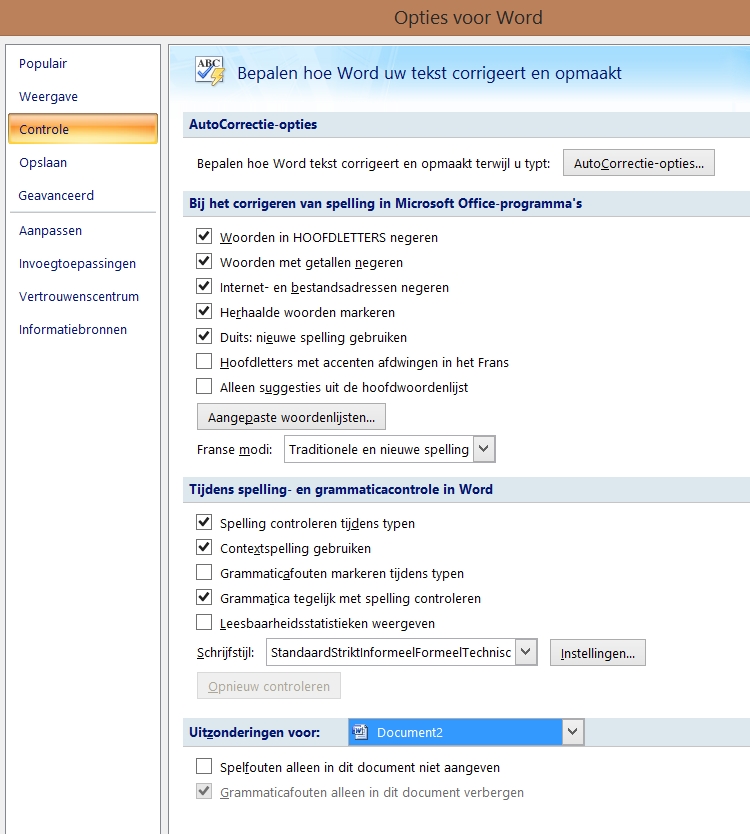750x834 pixels.
Task: Go to the Opslaan settings
Action: (43, 163)
